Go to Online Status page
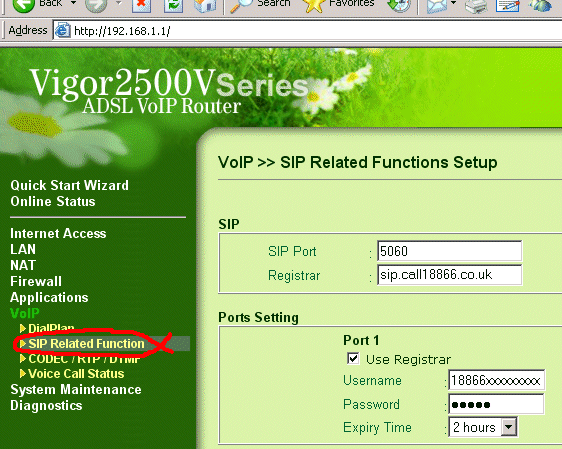The image size is (562, 449). (53, 201)
